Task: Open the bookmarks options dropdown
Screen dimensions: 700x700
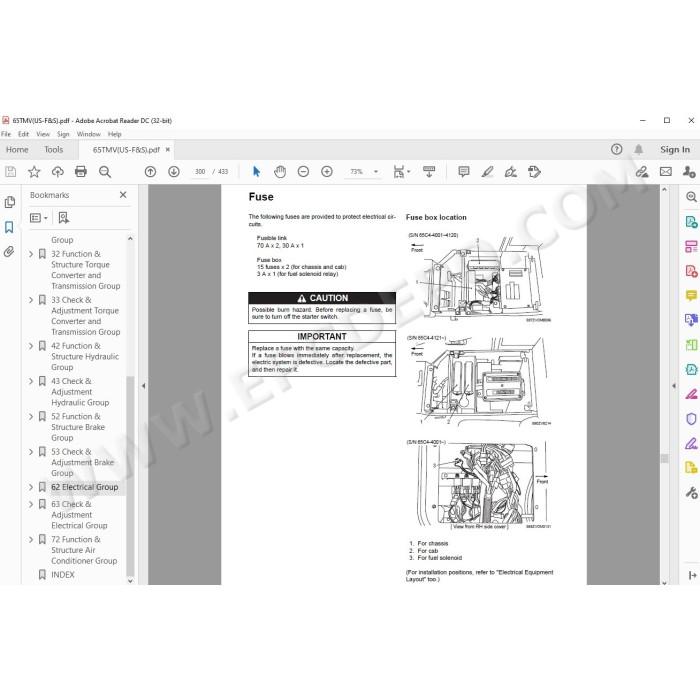Action: click(39, 218)
